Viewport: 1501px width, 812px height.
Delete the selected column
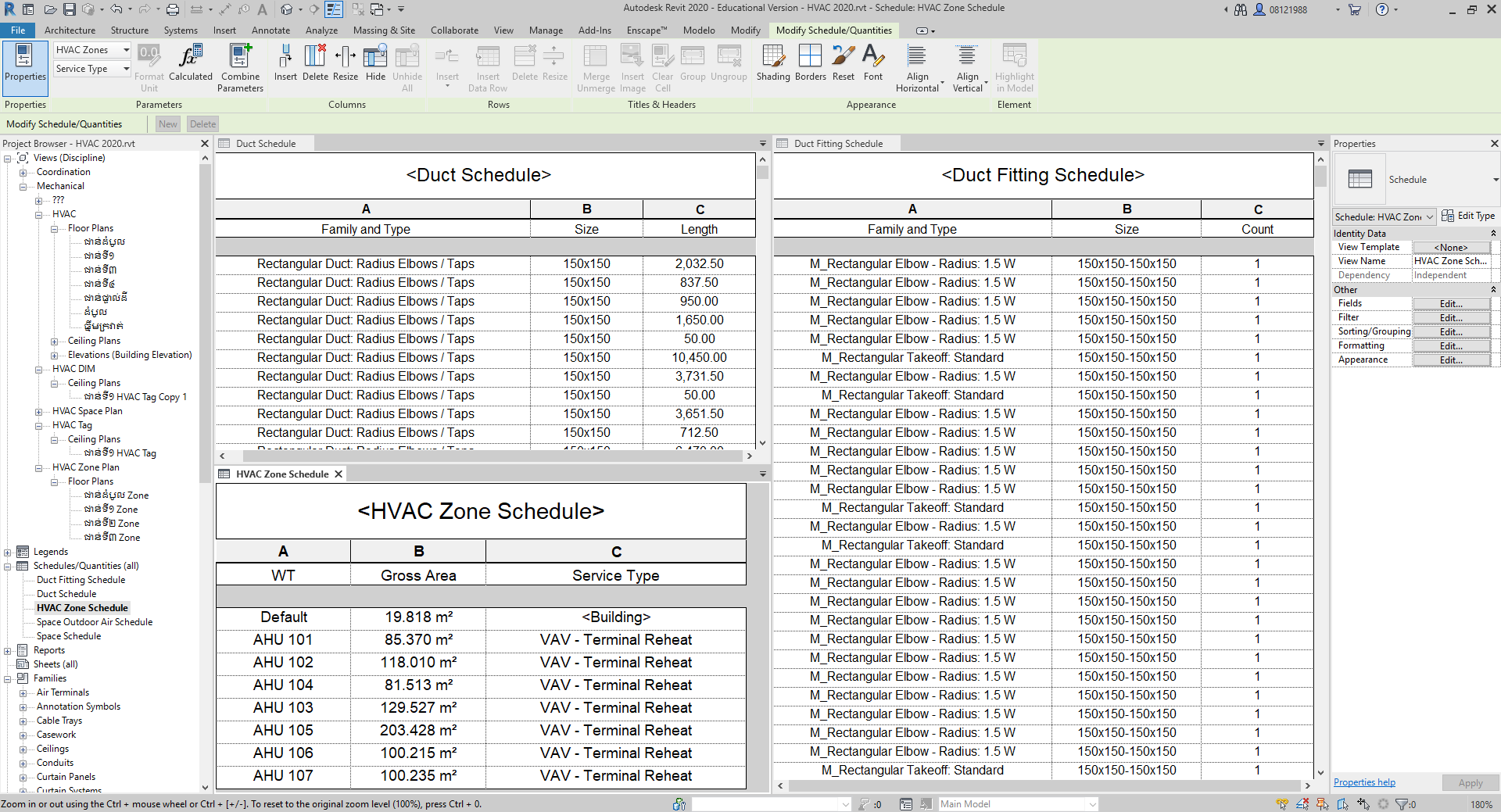pyautogui.click(x=315, y=63)
